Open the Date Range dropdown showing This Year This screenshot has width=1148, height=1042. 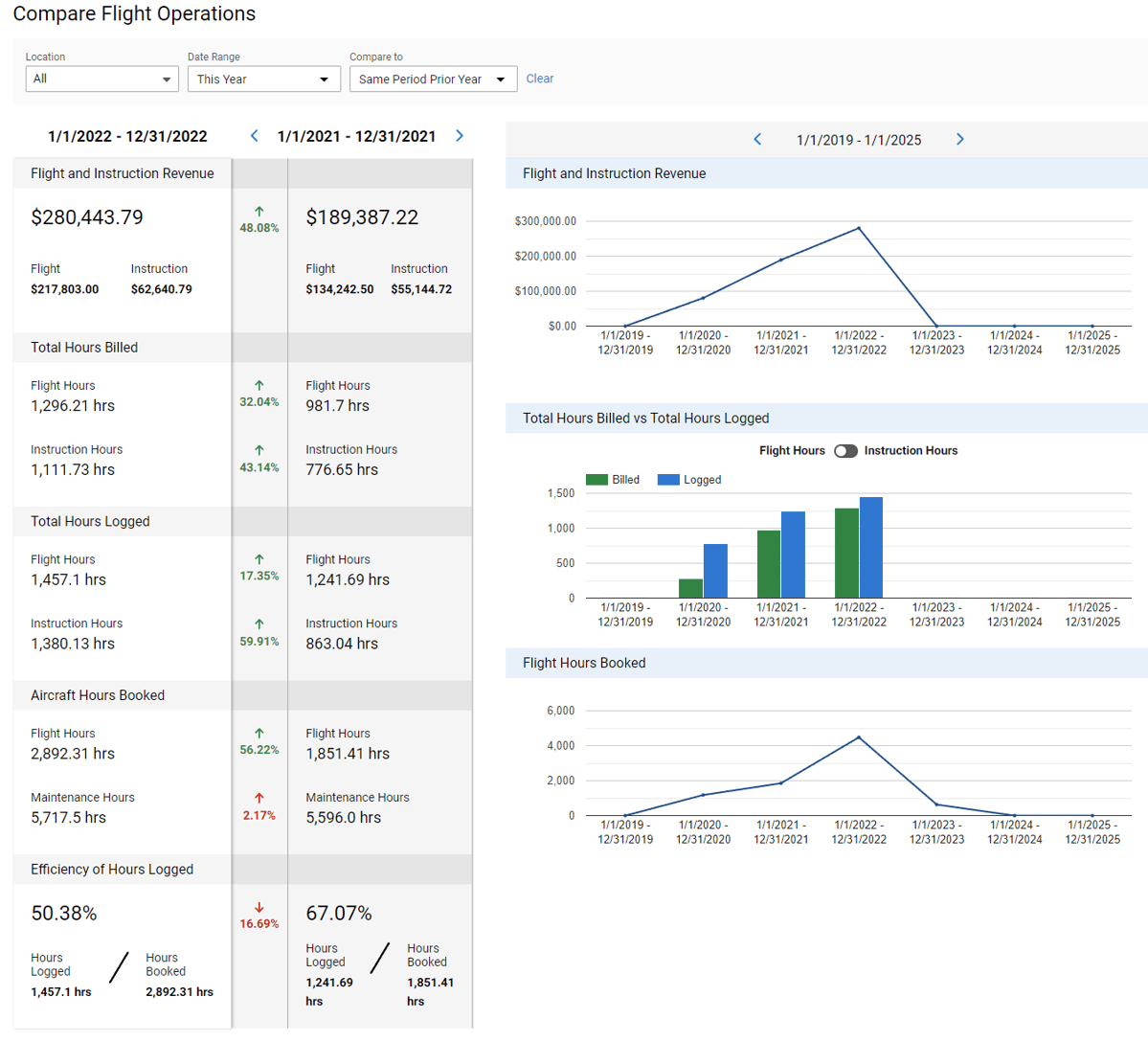tap(263, 79)
